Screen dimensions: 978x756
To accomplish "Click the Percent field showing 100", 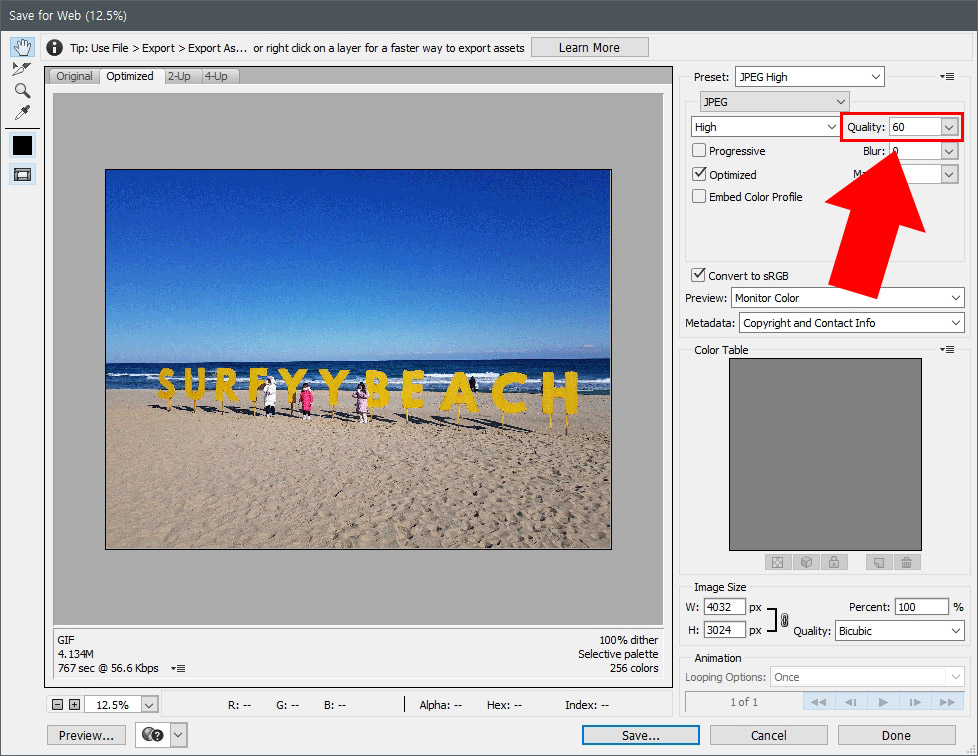I will point(921,606).
